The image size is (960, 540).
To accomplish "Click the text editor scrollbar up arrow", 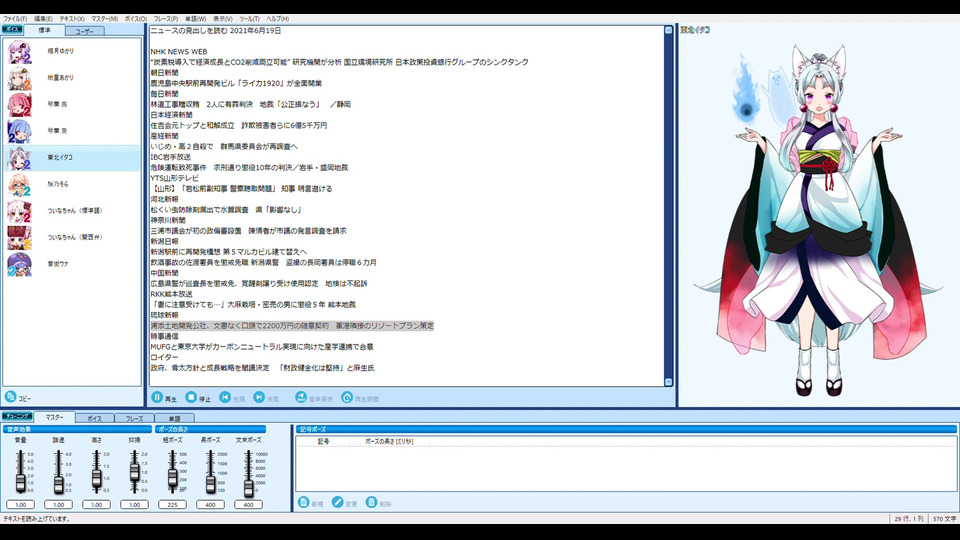I will click(x=668, y=30).
